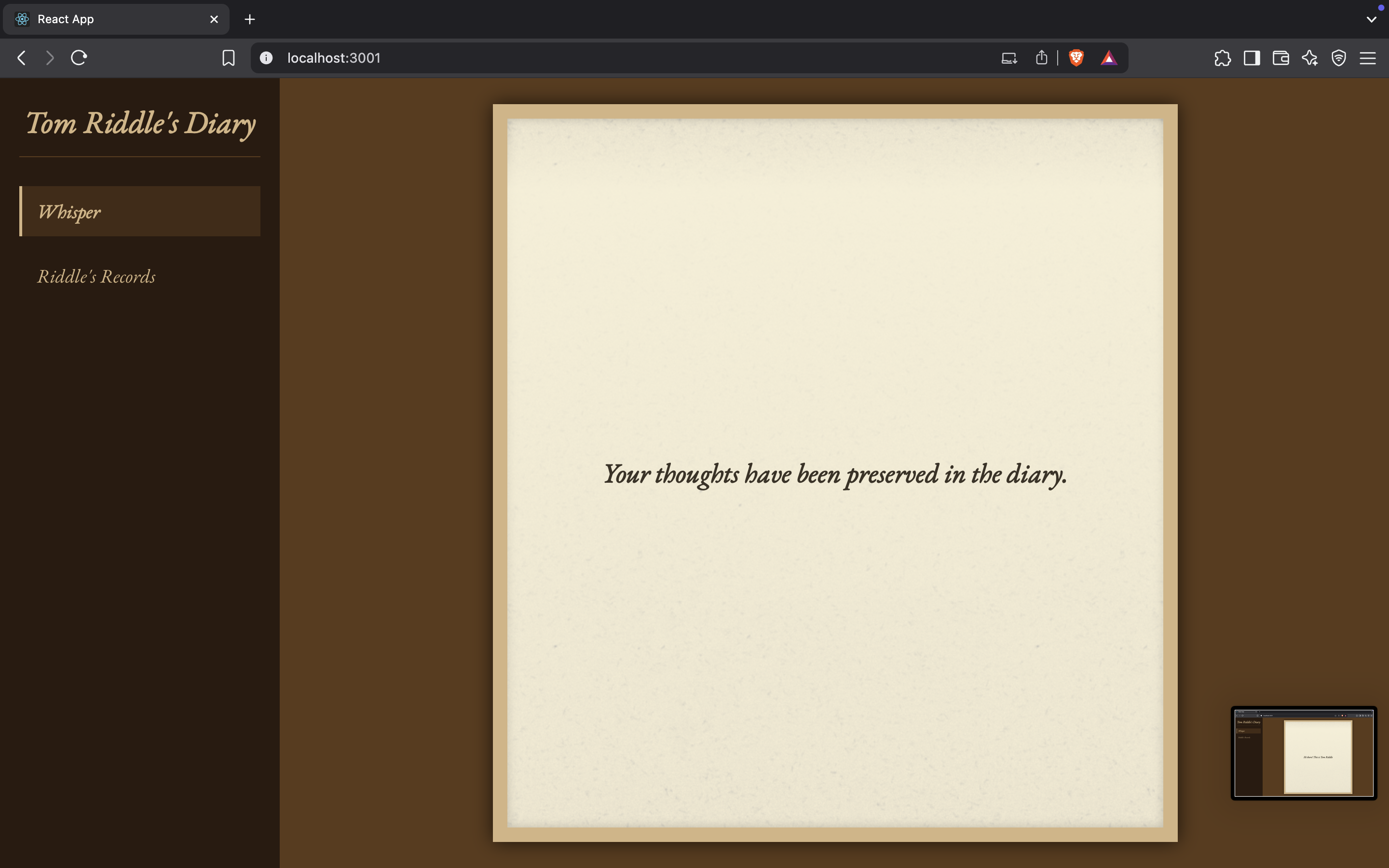View site information icon in address bar
This screenshot has height=868, width=1389.
click(266, 58)
